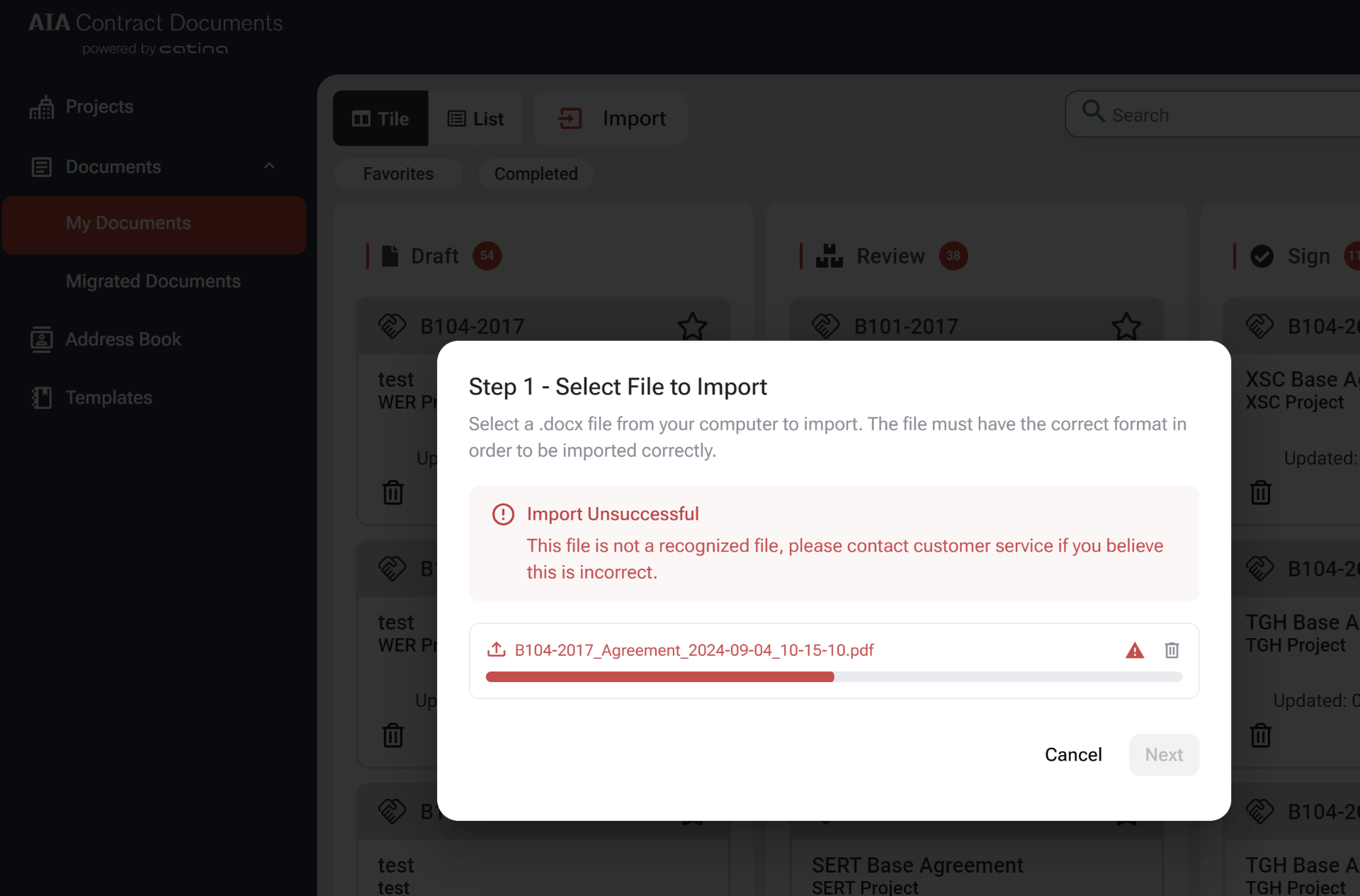Screen dimensions: 1360x896
Task: Favorite the B101-2017 review card star
Action: (x=1126, y=326)
